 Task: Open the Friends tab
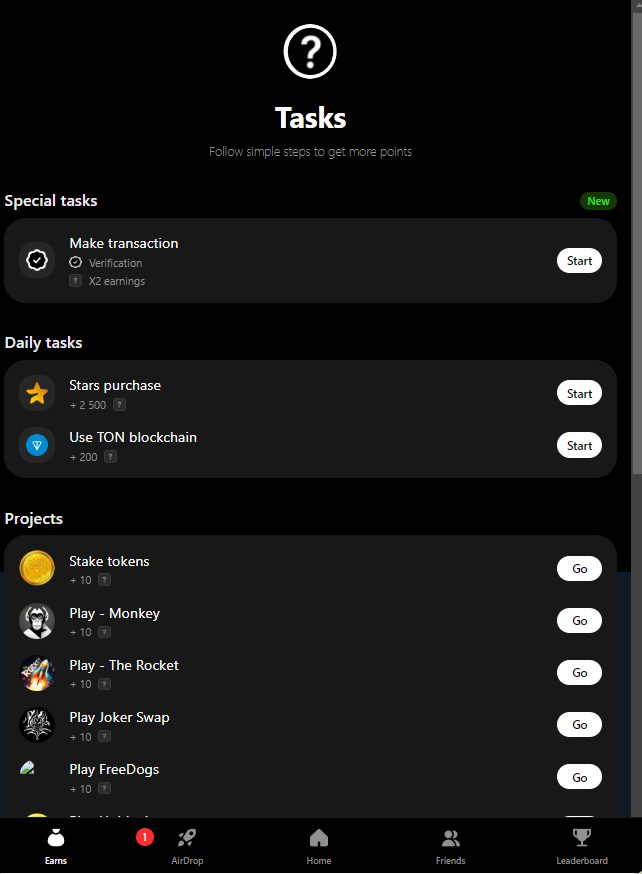click(450, 846)
